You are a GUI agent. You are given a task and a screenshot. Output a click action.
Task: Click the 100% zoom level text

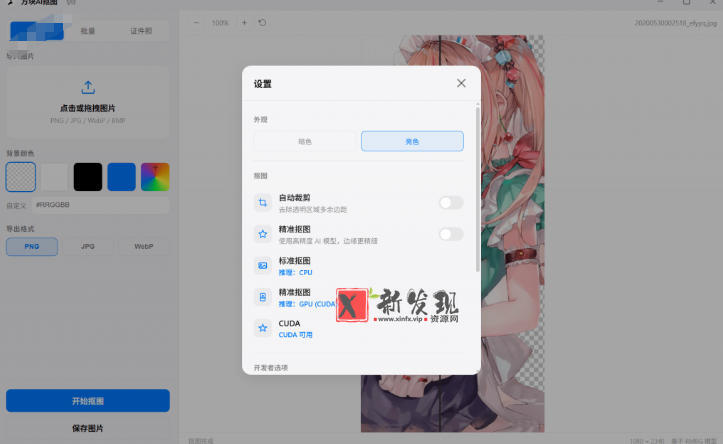pos(220,23)
